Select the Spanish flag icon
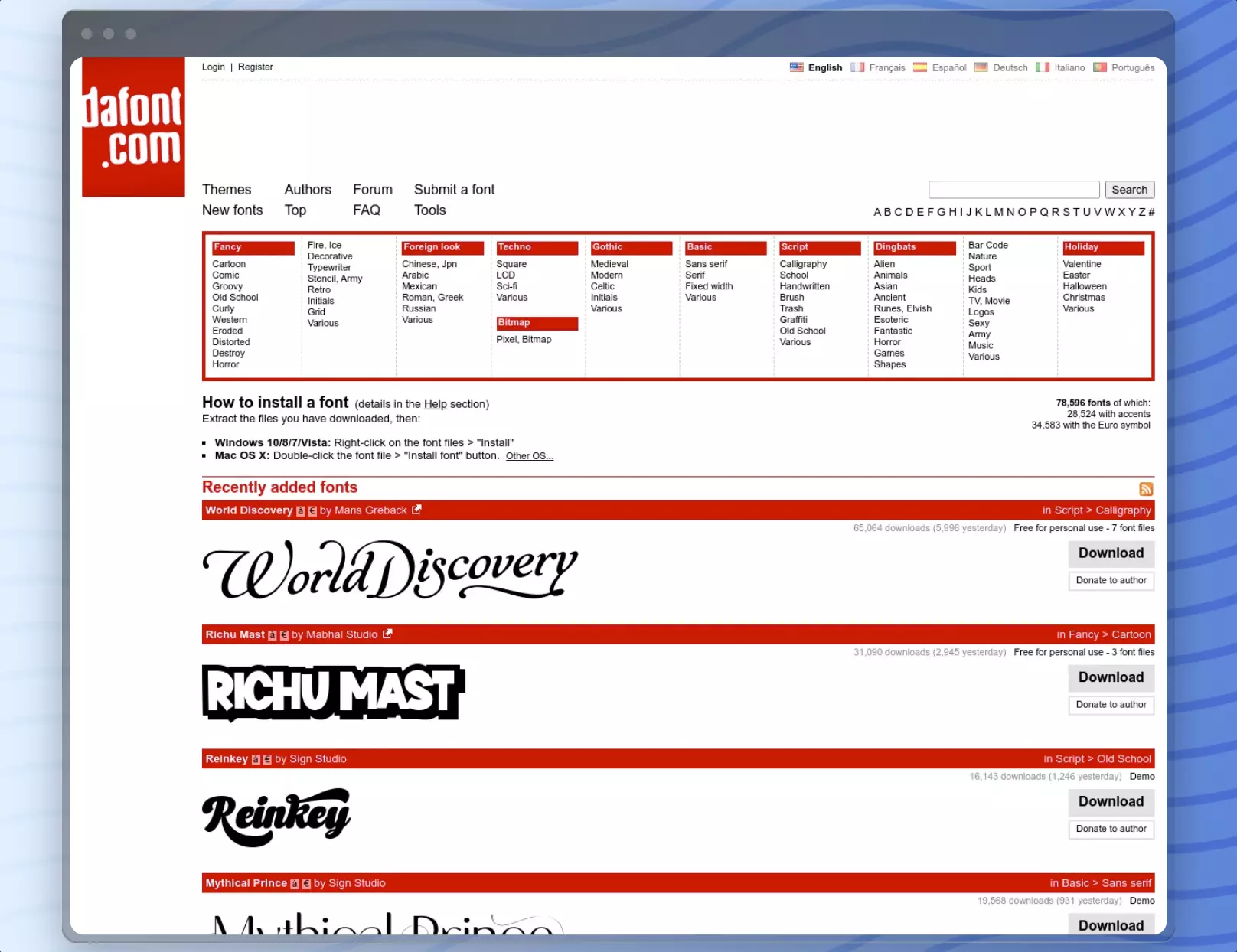Image resolution: width=1237 pixels, height=952 pixels. (x=920, y=67)
